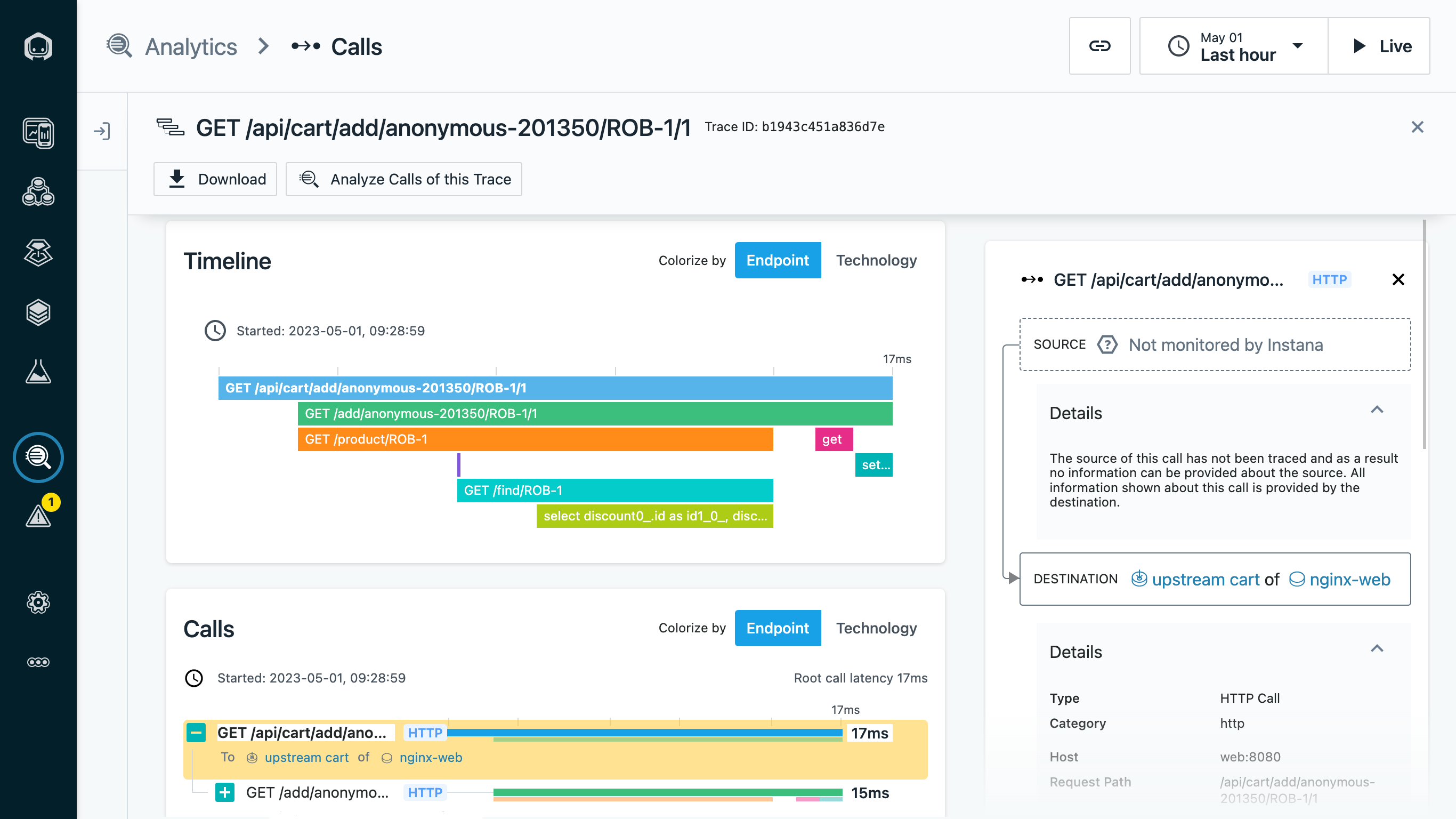This screenshot has height=819, width=1456.
Task: Click the question mark source icon
Action: [1107, 345]
